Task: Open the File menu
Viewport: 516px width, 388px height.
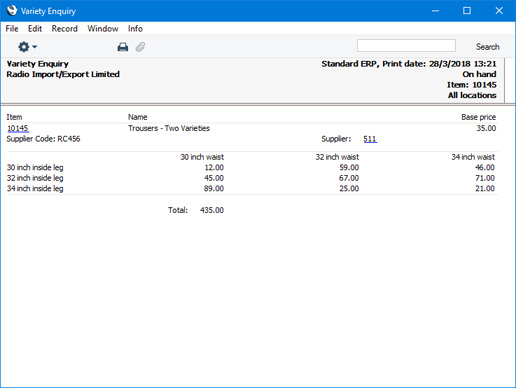Action: click(12, 29)
